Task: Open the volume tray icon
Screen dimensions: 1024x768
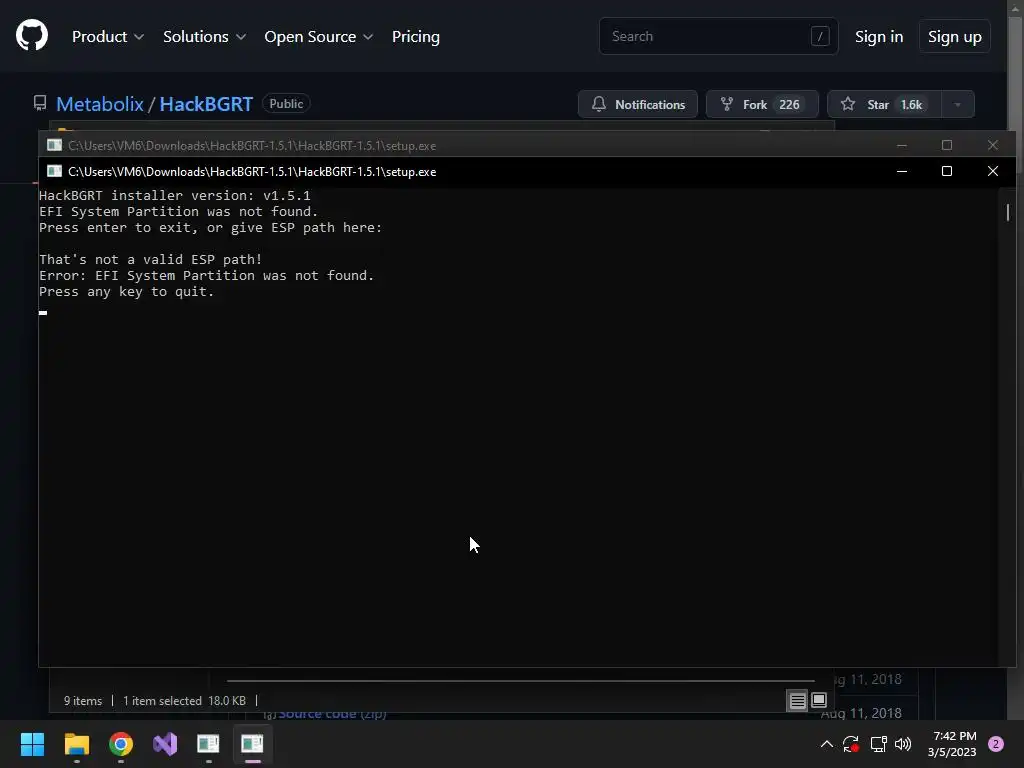Action: (x=903, y=744)
